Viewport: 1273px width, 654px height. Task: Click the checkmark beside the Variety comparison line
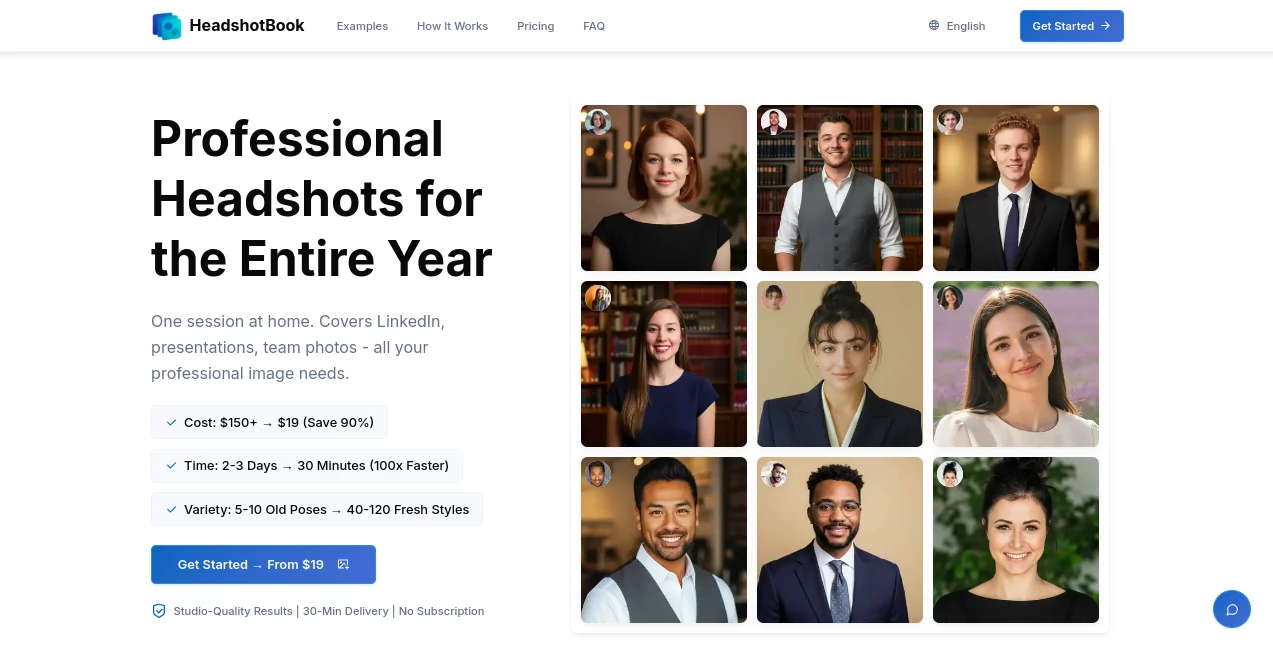171,509
